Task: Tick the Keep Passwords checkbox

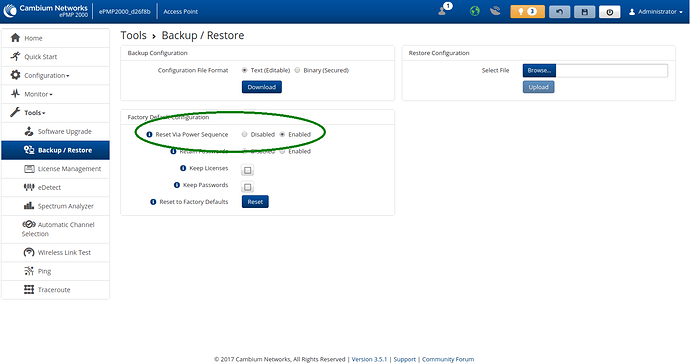Action: point(248,187)
